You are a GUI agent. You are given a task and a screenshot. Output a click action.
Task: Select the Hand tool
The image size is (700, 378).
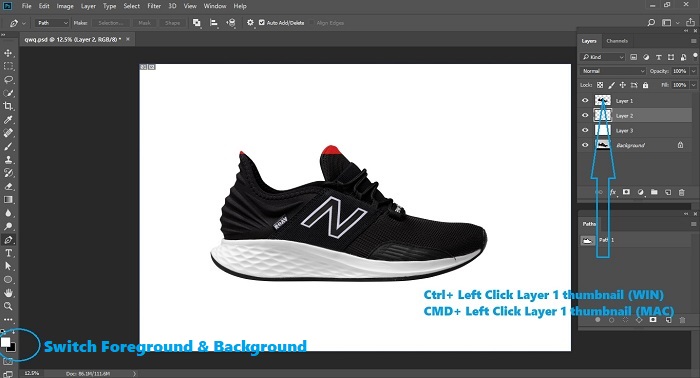click(8, 293)
